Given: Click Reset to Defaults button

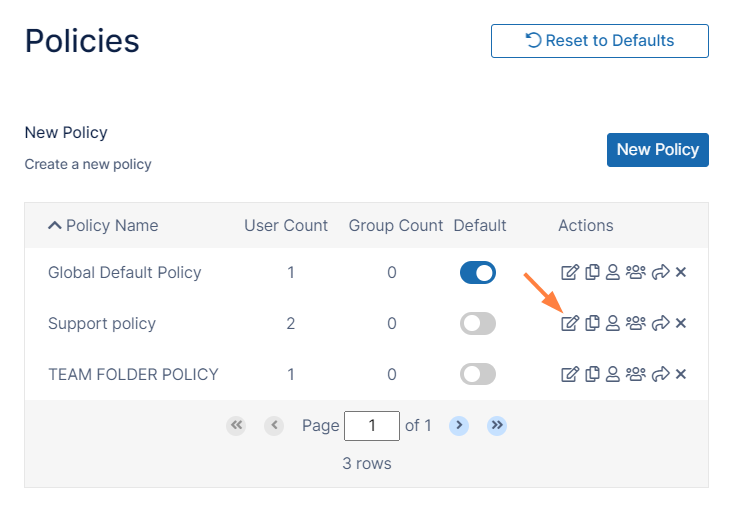Looking at the screenshot, I should pyautogui.click(x=599, y=41).
